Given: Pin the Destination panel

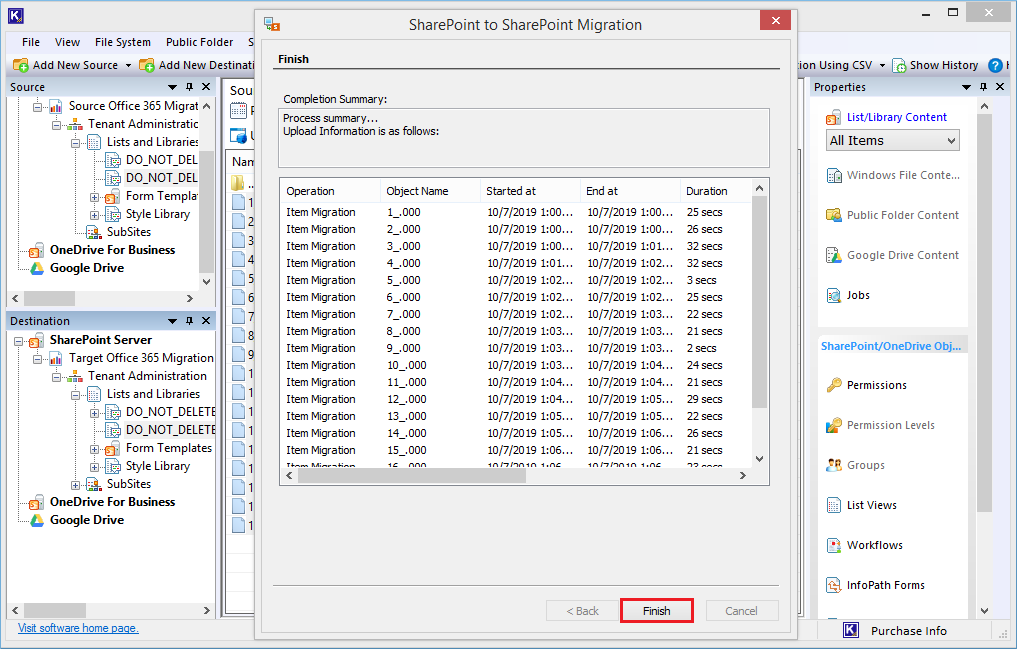Looking at the screenshot, I should pos(189,321).
